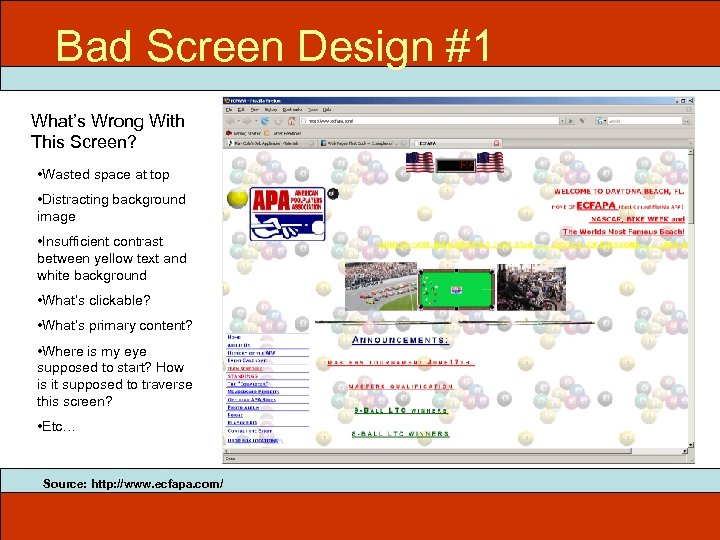
Task: Click The Worlds Most Famous Beach text
Action: 624,231
